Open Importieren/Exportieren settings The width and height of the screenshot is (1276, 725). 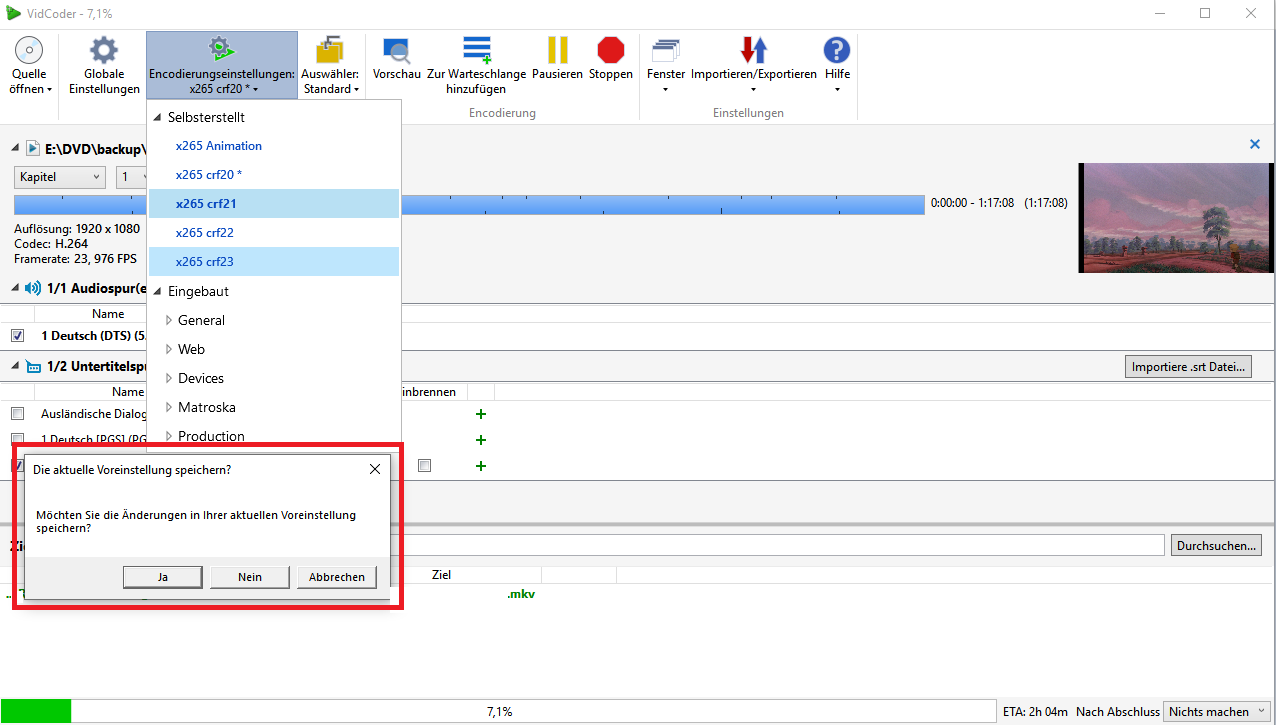[x=753, y=63]
